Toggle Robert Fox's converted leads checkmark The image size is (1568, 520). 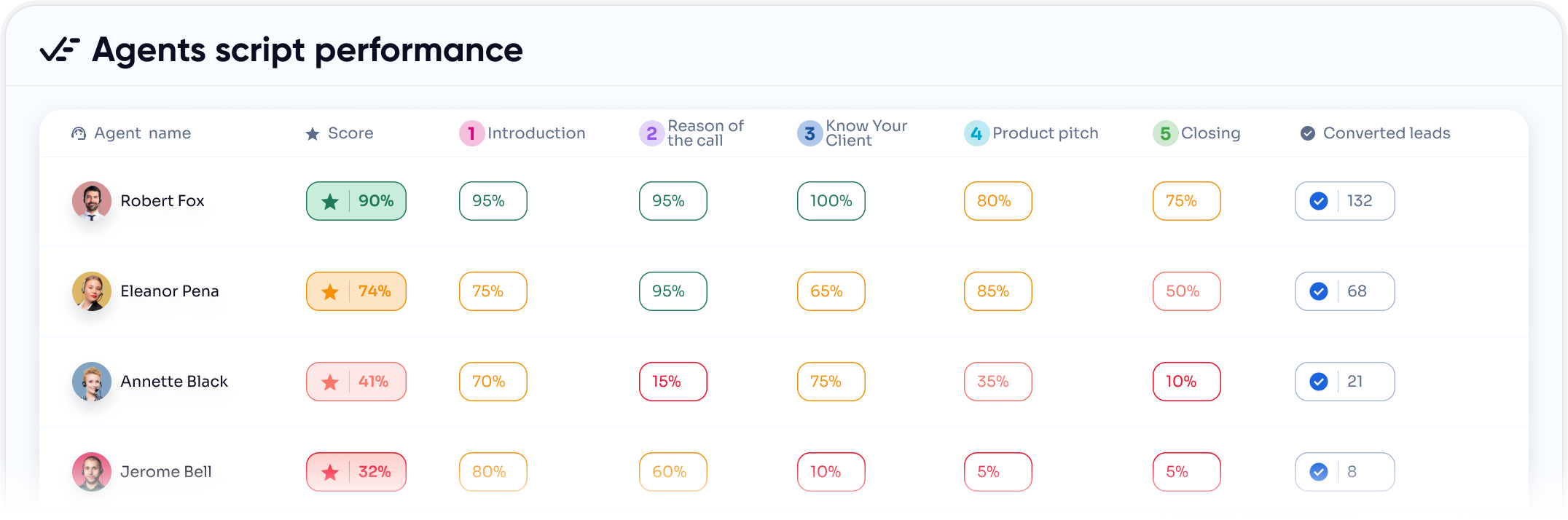pos(1318,201)
